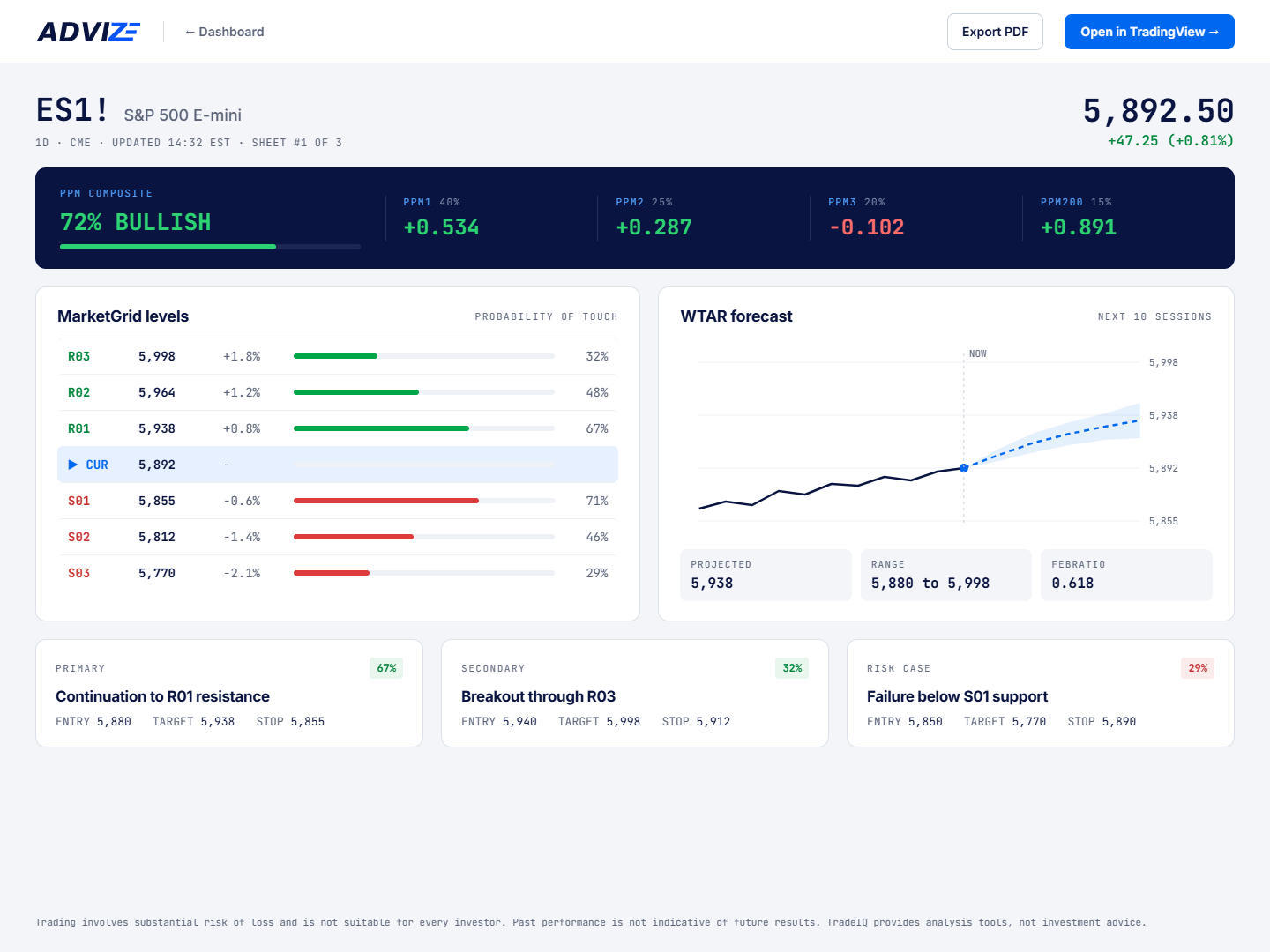Click the +1.8% change in R03 row
The width and height of the screenshot is (1270, 952).
pyautogui.click(x=242, y=356)
